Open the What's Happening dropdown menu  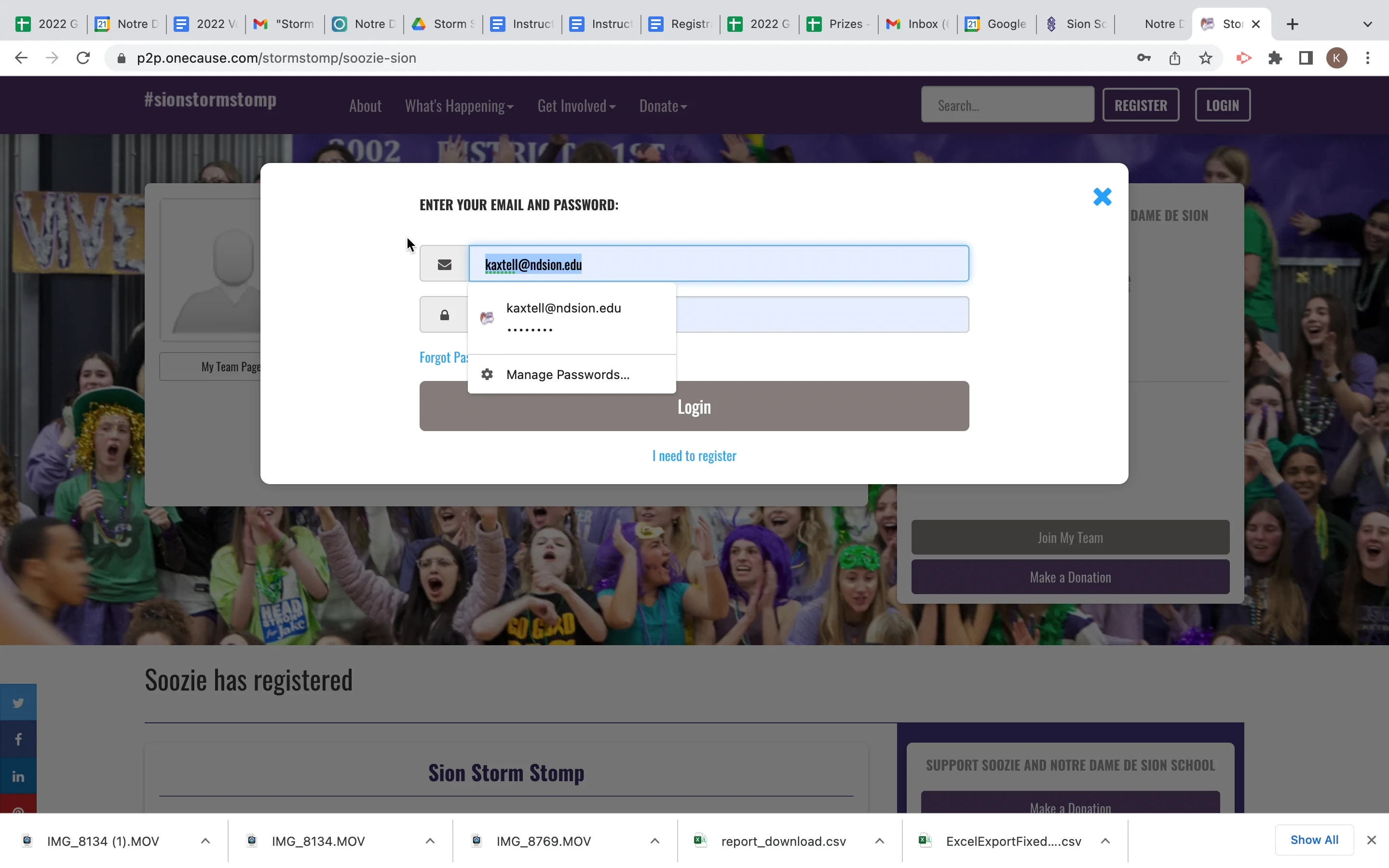(x=459, y=106)
